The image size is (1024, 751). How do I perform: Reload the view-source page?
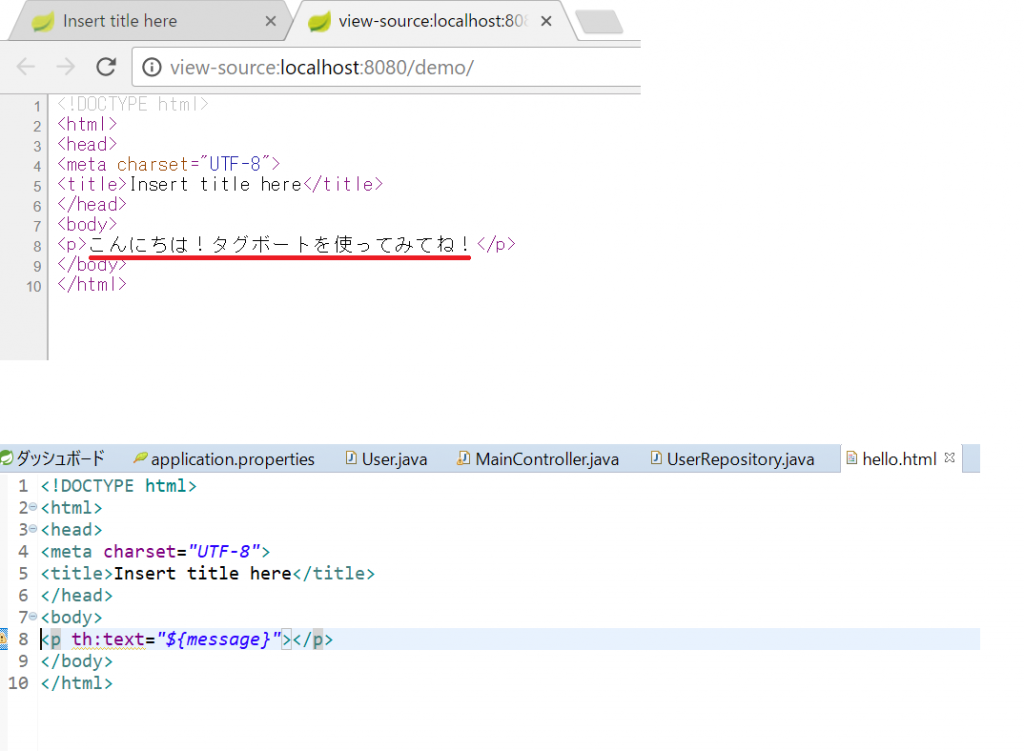click(x=106, y=67)
